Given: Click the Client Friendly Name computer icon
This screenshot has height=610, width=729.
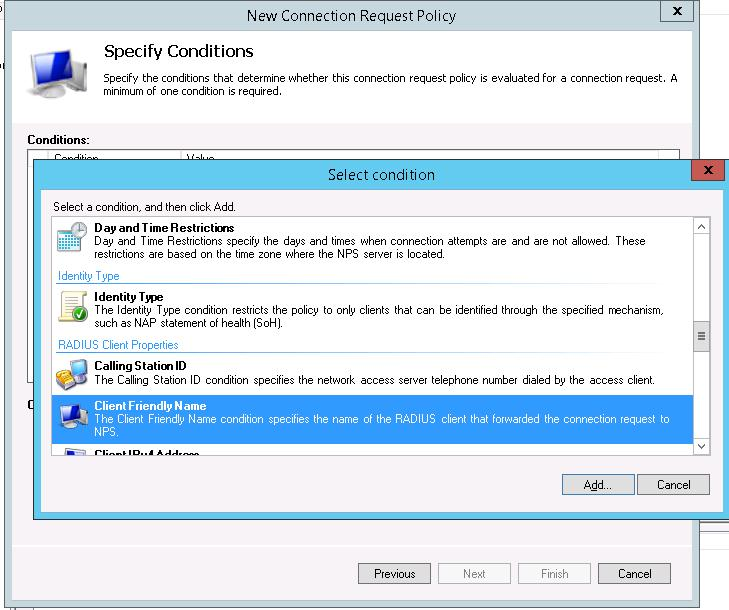Looking at the screenshot, I should [x=72, y=416].
